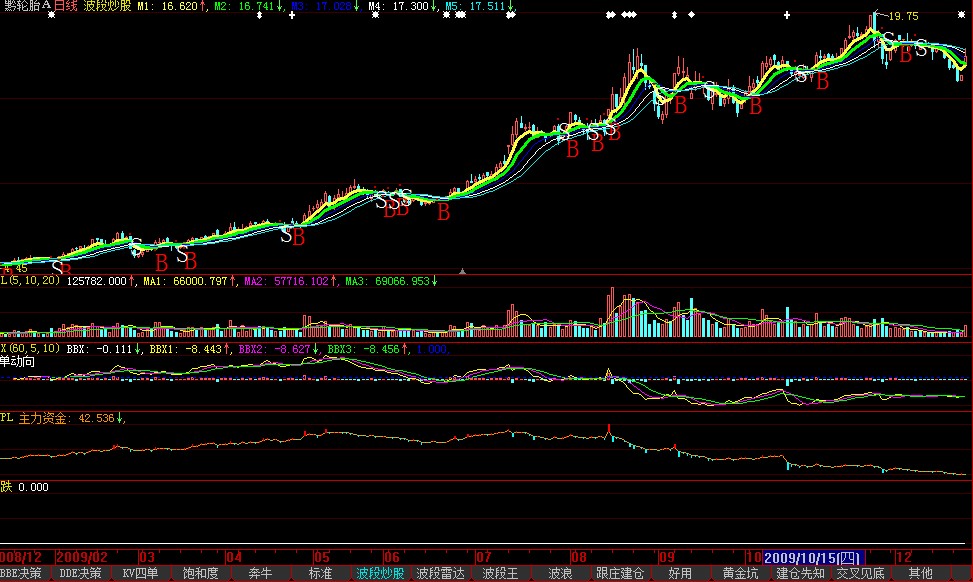Open the DDE决策 indicator tab

[x=81, y=574]
